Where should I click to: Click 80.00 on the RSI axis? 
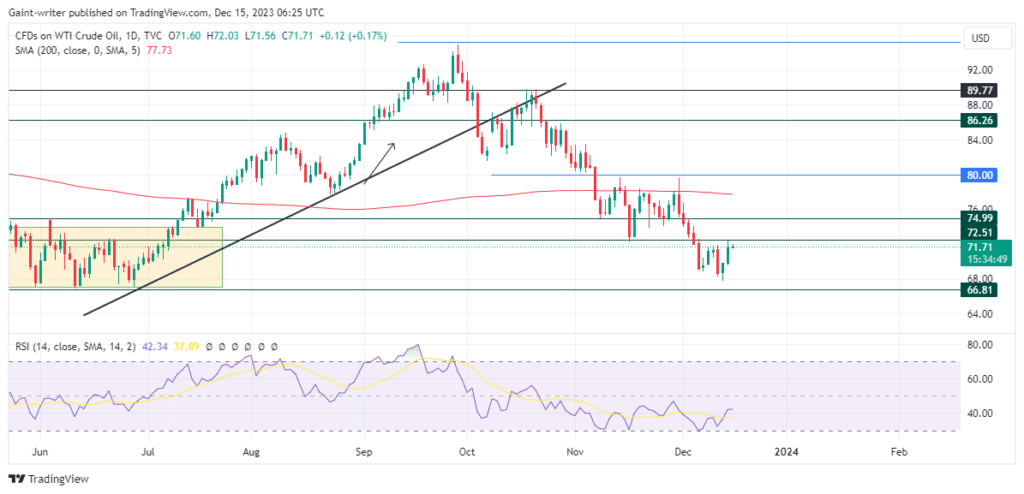pyautogui.click(x=980, y=344)
